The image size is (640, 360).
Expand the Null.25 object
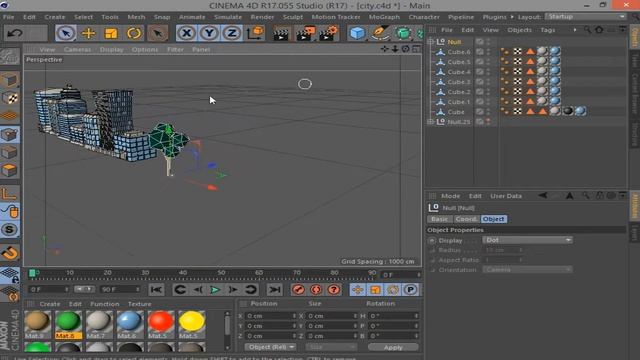coord(430,122)
